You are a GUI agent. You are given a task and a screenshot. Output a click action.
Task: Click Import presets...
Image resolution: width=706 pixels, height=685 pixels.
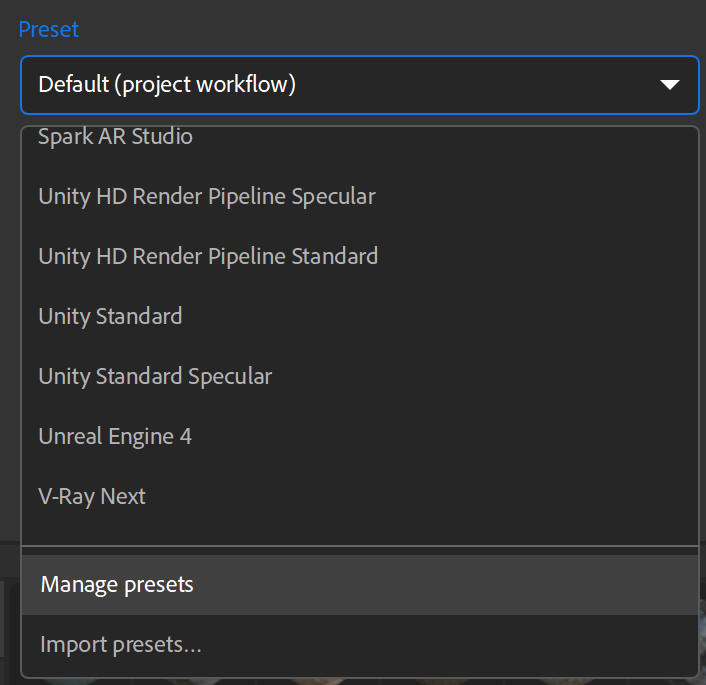(121, 645)
